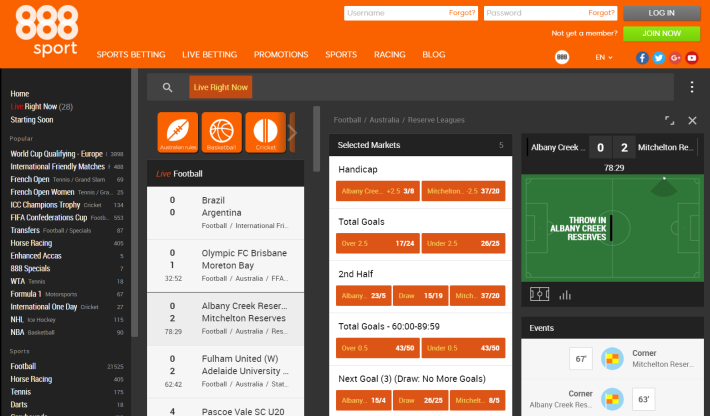Click the LOG IN button

662,13
